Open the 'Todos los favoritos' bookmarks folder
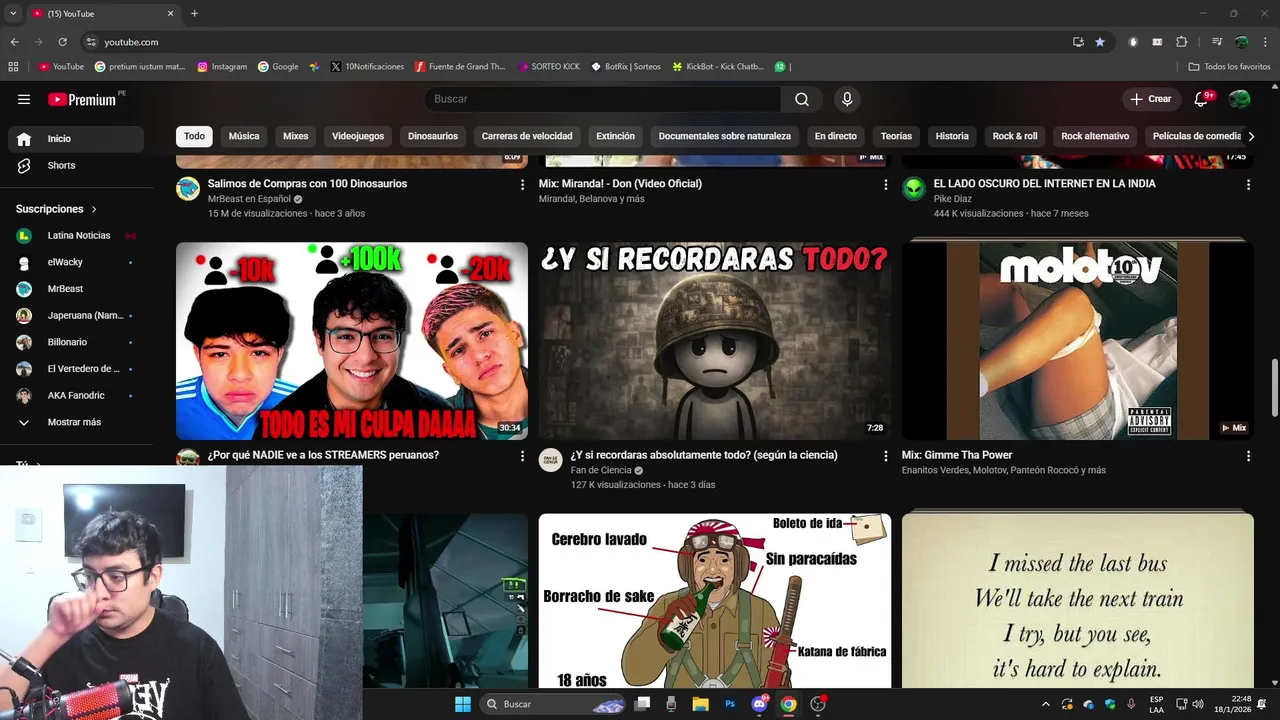 coord(1229,67)
